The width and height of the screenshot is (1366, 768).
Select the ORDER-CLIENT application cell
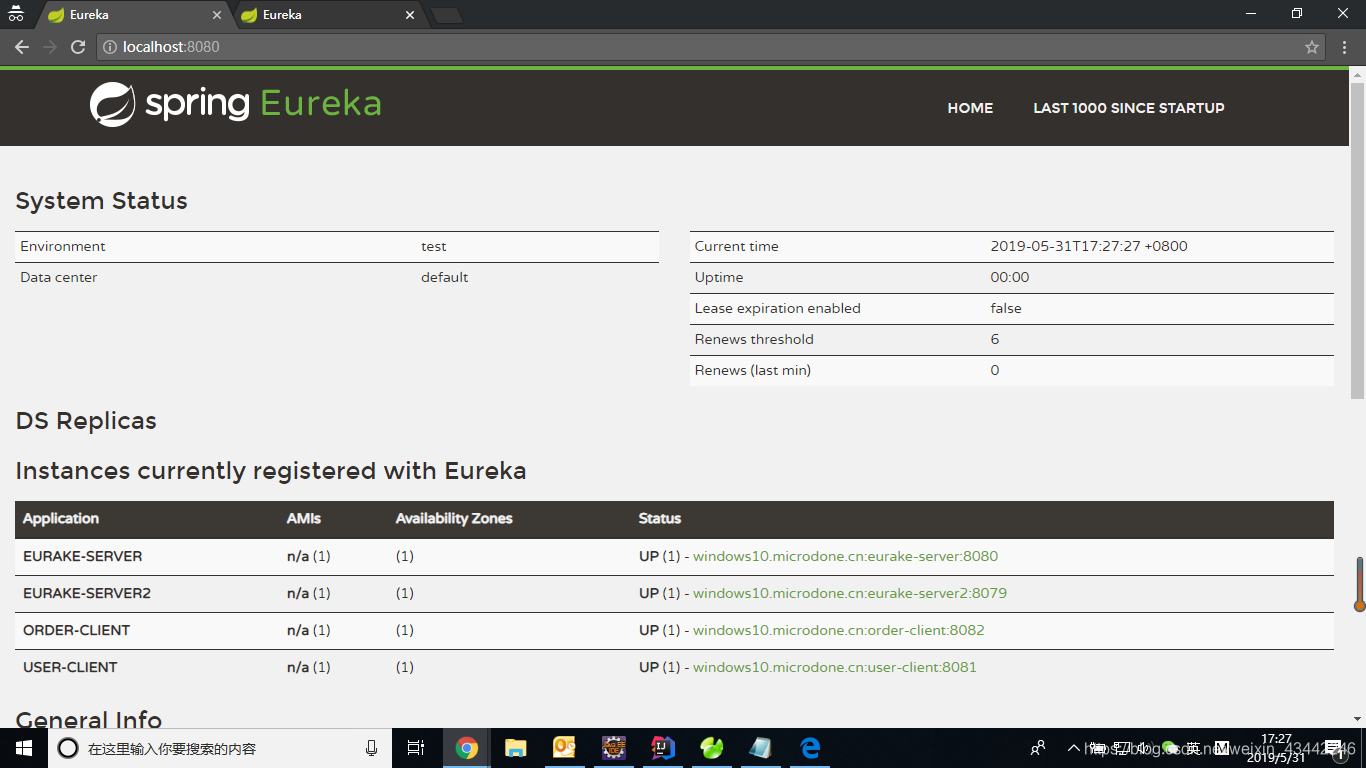pos(76,630)
